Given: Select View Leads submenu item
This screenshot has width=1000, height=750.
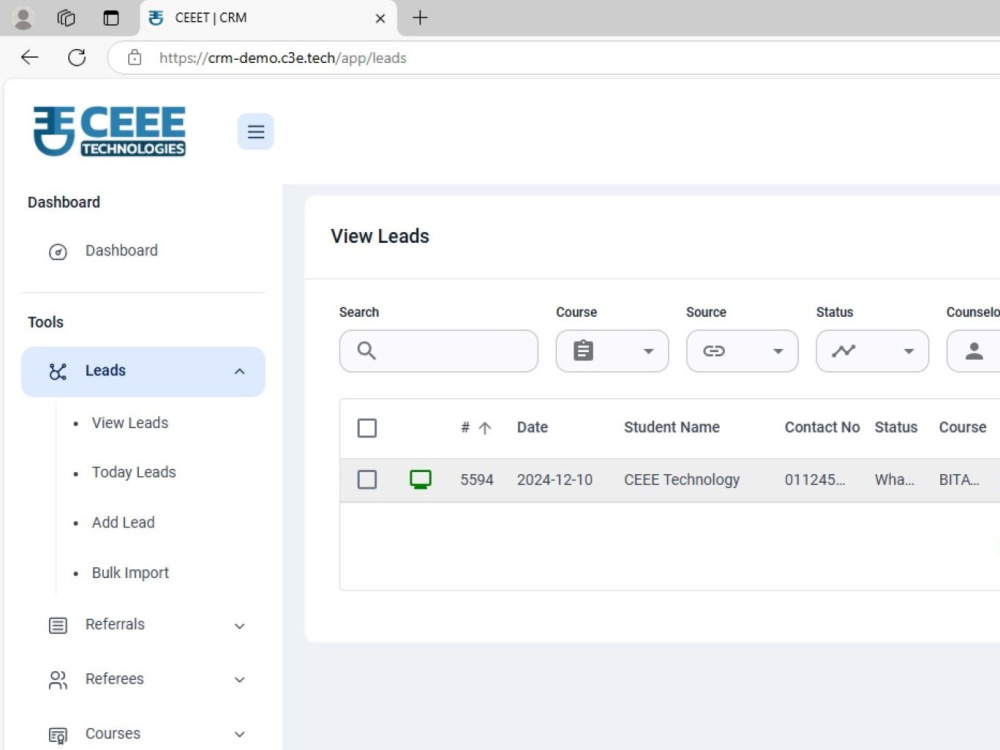Looking at the screenshot, I should [129, 423].
